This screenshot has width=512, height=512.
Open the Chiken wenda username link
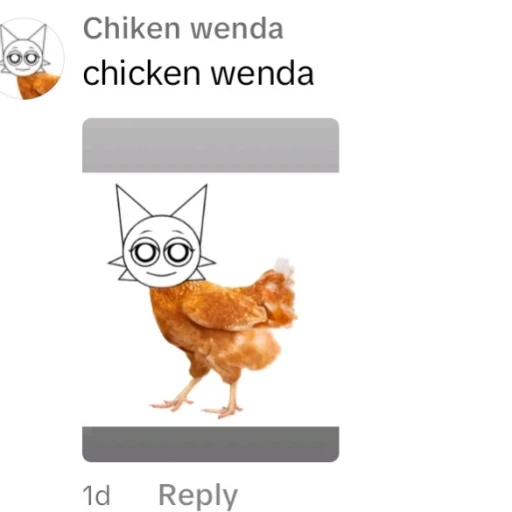click(x=183, y=29)
